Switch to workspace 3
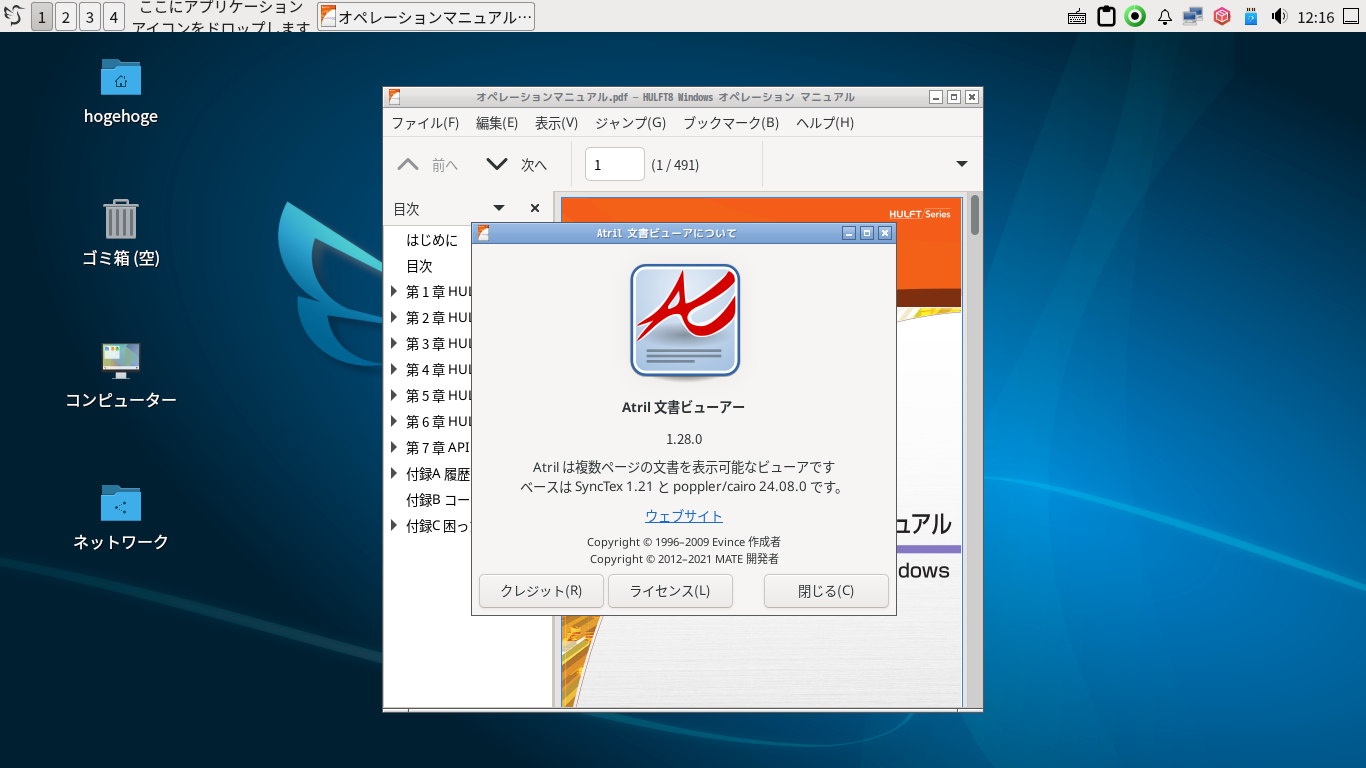1366x768 pixels. pyautogui.click(x=90, y=17)
